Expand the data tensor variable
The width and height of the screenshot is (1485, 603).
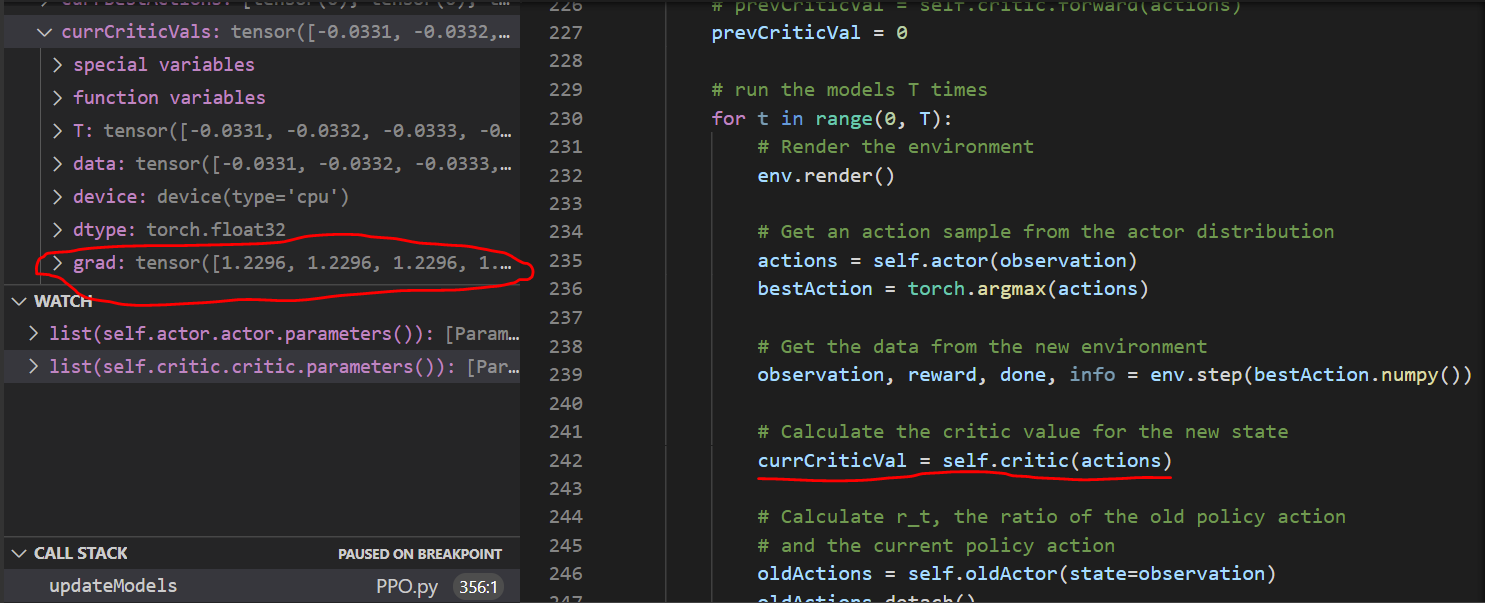[x=58, y=164]
